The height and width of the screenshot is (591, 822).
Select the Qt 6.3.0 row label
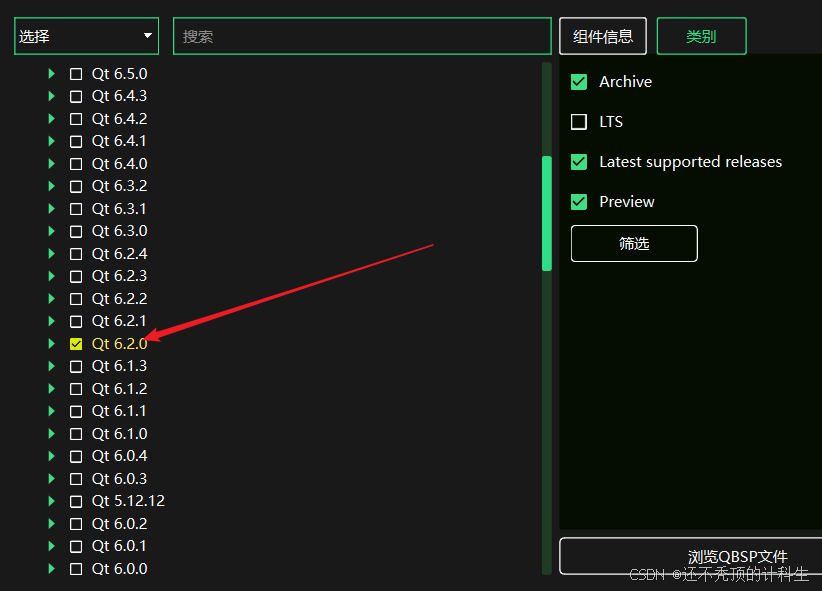pyautogui.click(x=120, y=231)
